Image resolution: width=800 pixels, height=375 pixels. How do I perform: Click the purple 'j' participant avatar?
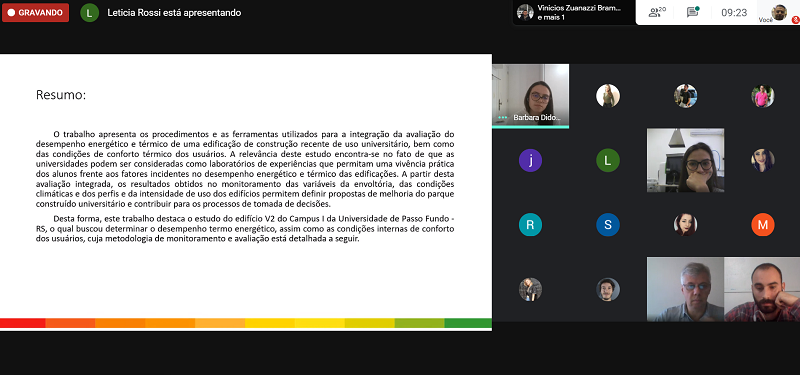[531, 160]
